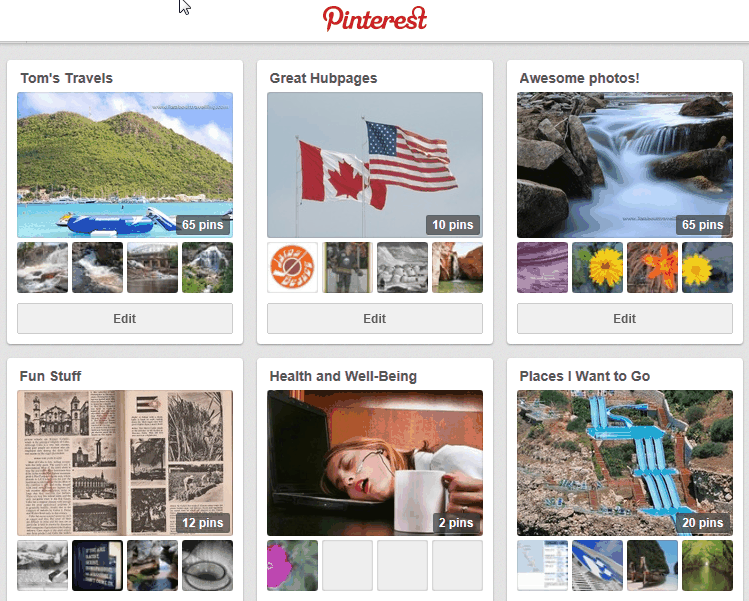The image size is (749, 601).
Task: Click the 65 pins badge on Tom's Travels
Action: point(204,225)
